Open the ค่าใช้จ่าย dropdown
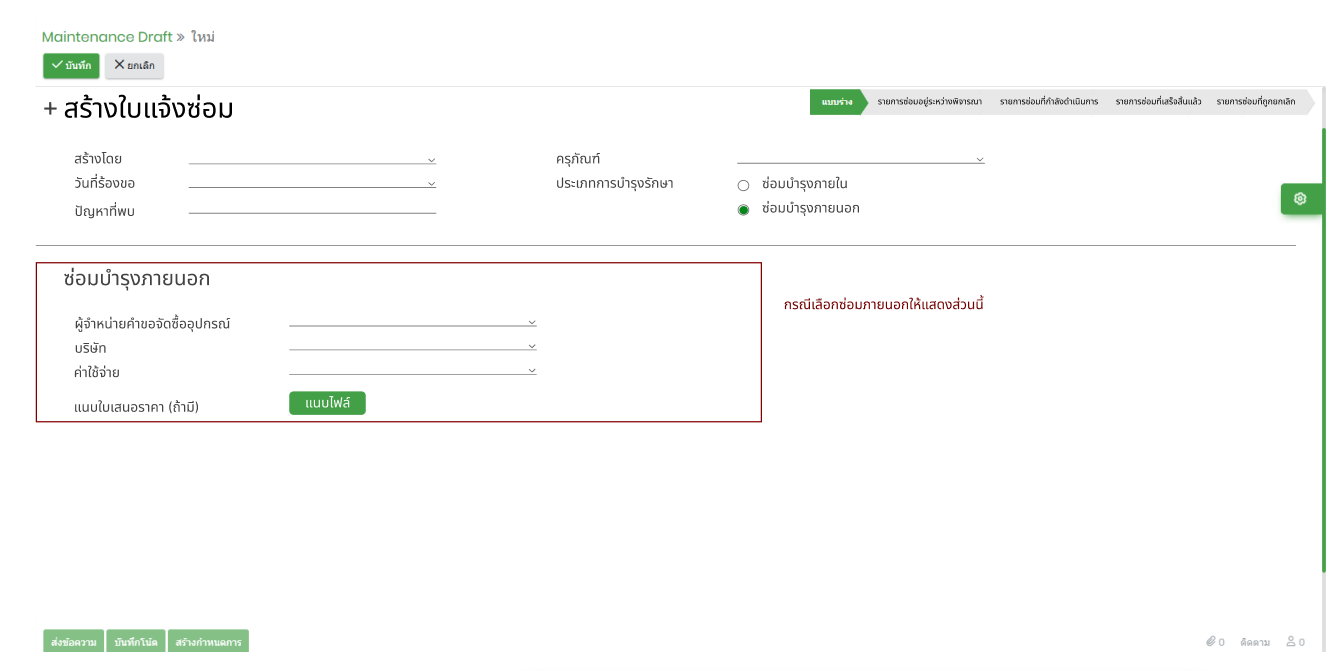 coord(532,371)
